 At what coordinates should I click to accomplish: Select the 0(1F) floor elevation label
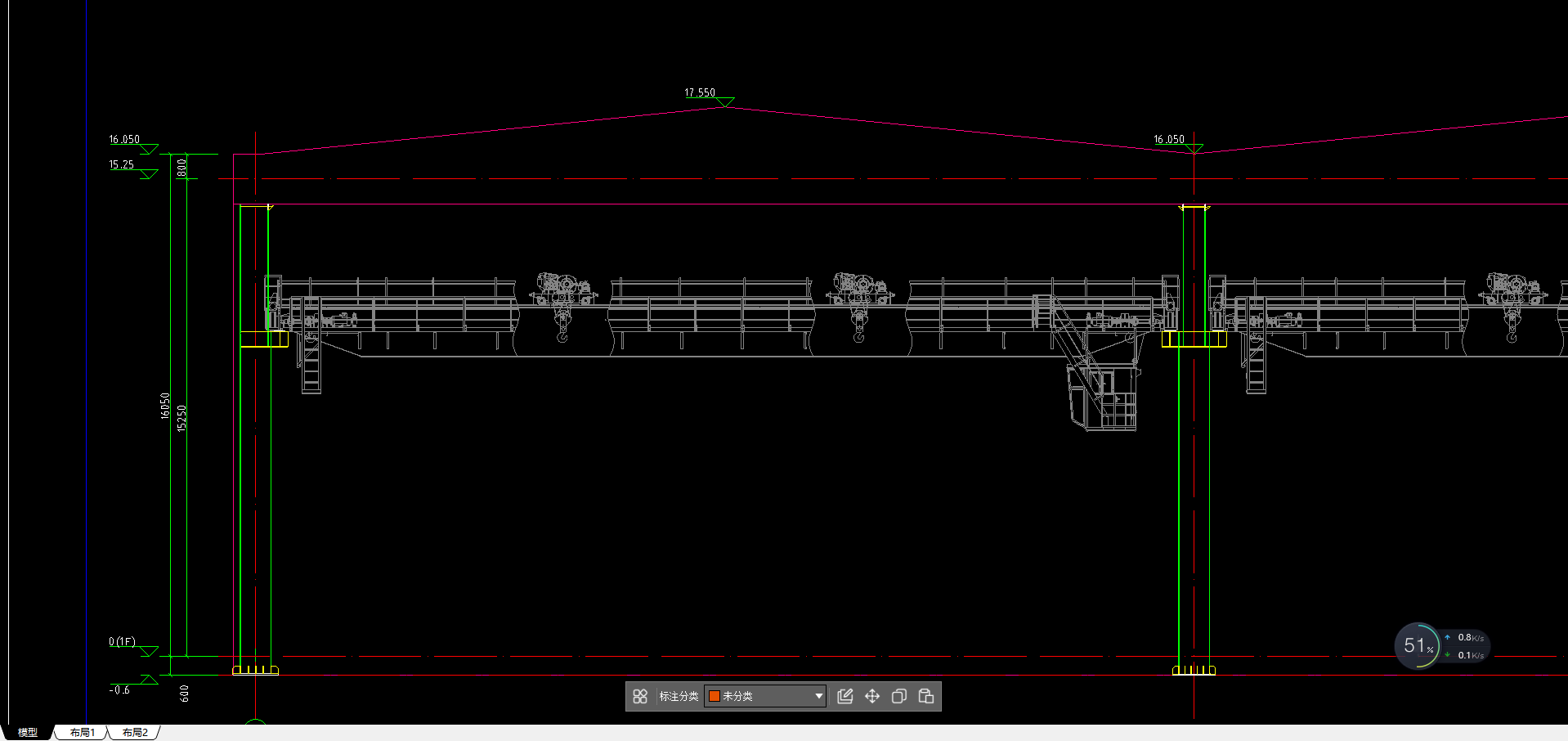coord(122,642)
